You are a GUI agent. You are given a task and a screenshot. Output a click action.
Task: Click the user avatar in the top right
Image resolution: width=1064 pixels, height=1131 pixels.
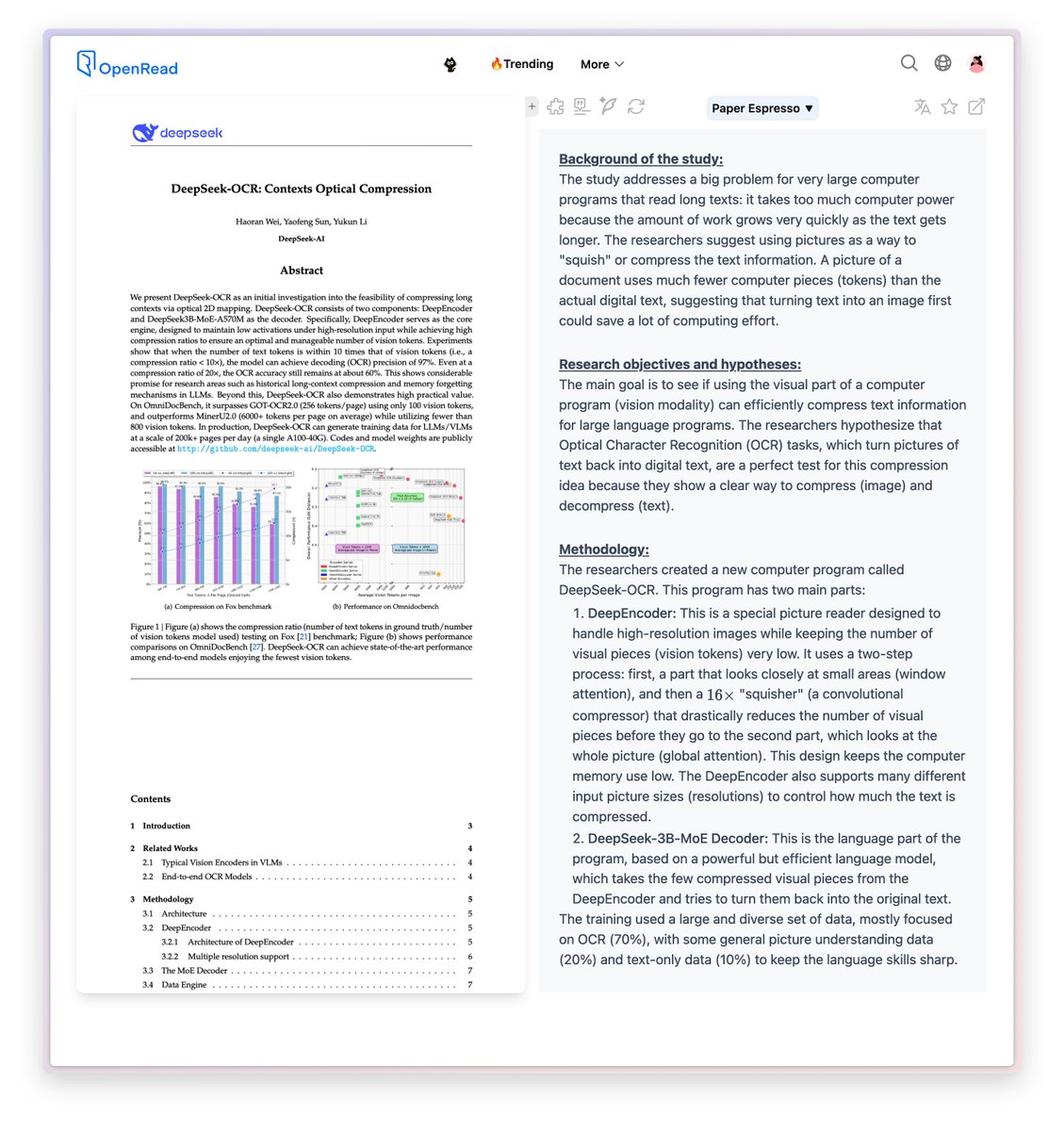tap(977, 62)
